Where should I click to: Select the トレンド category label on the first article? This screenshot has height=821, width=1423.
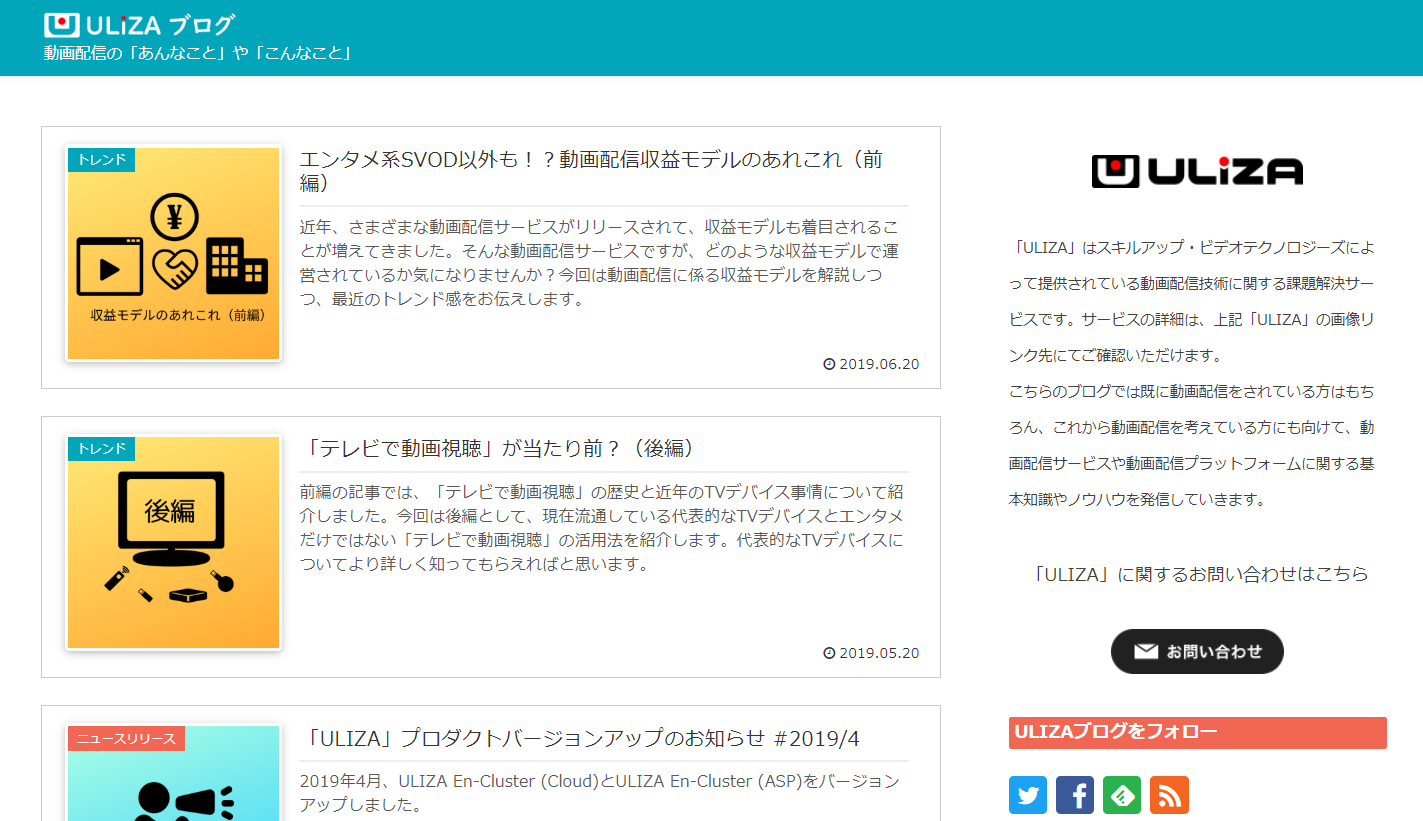100,158
